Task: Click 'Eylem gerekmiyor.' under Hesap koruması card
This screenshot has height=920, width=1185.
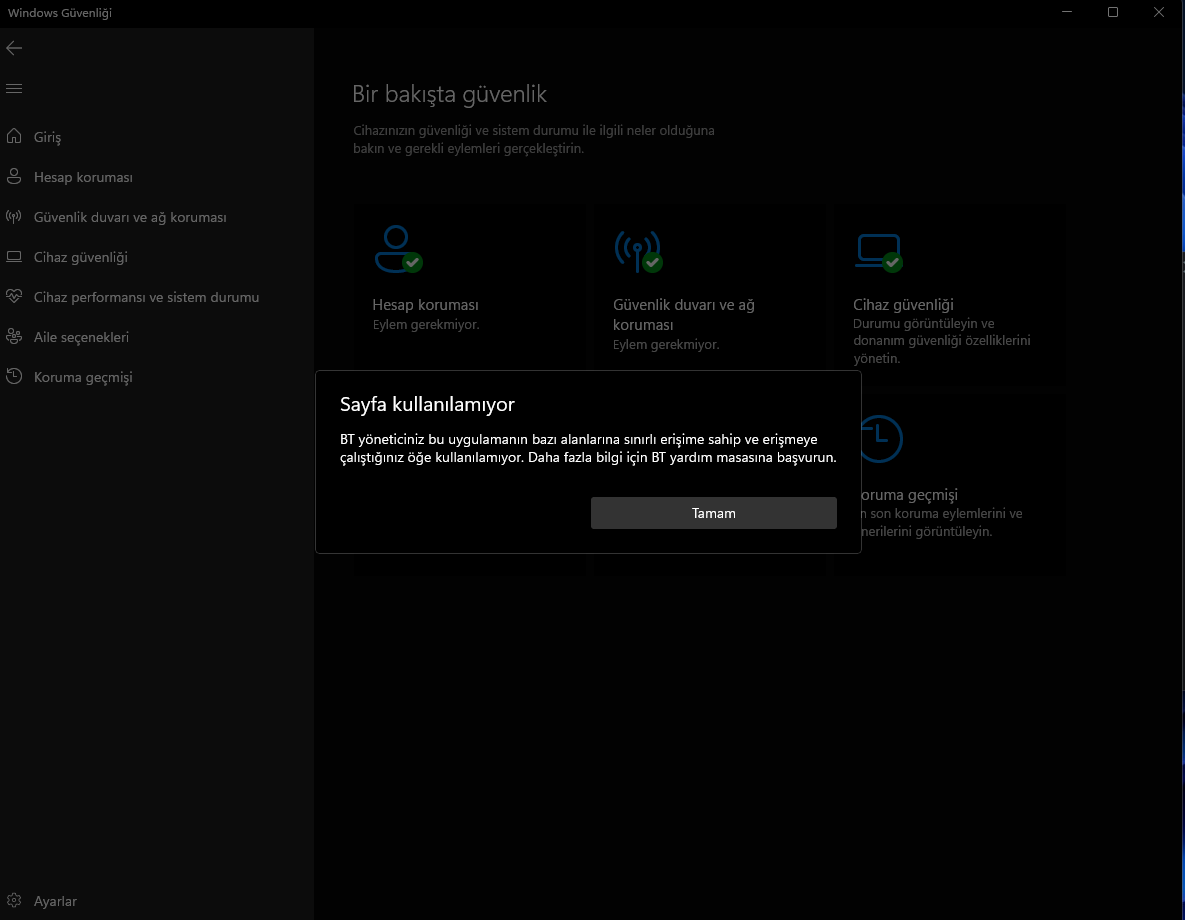Action: tap(426, 324)
